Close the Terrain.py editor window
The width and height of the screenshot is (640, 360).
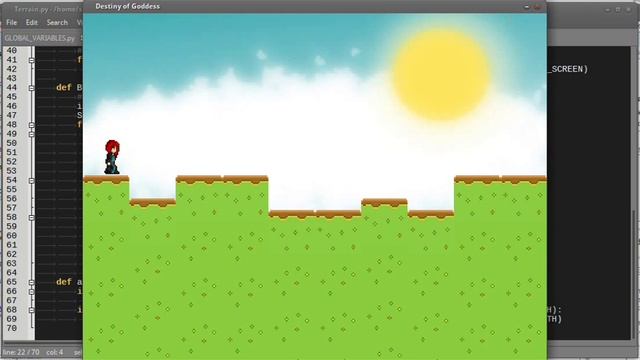coord(629,9)
